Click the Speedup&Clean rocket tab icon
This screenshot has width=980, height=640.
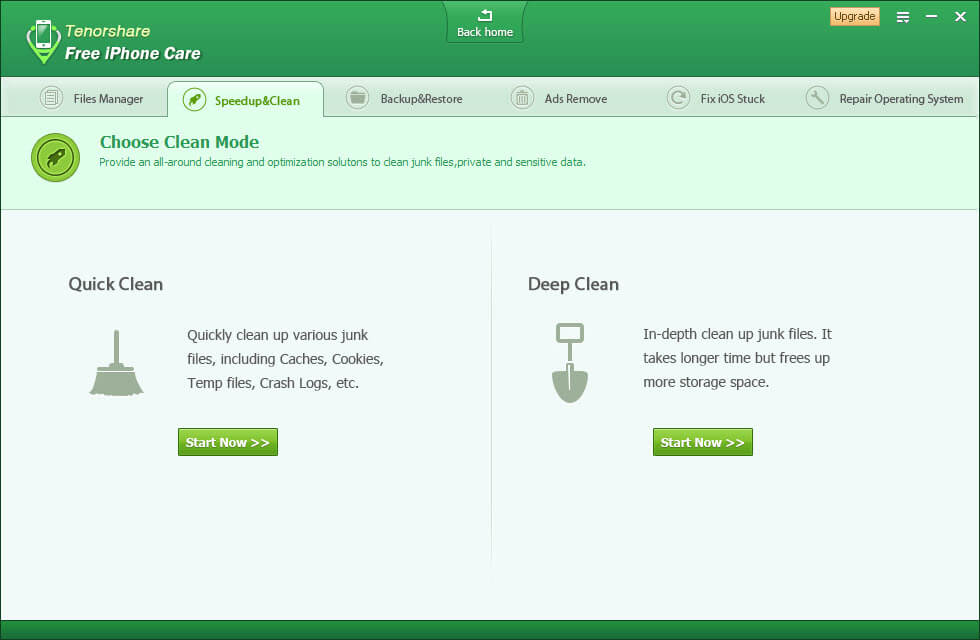(x=194, y=100)
